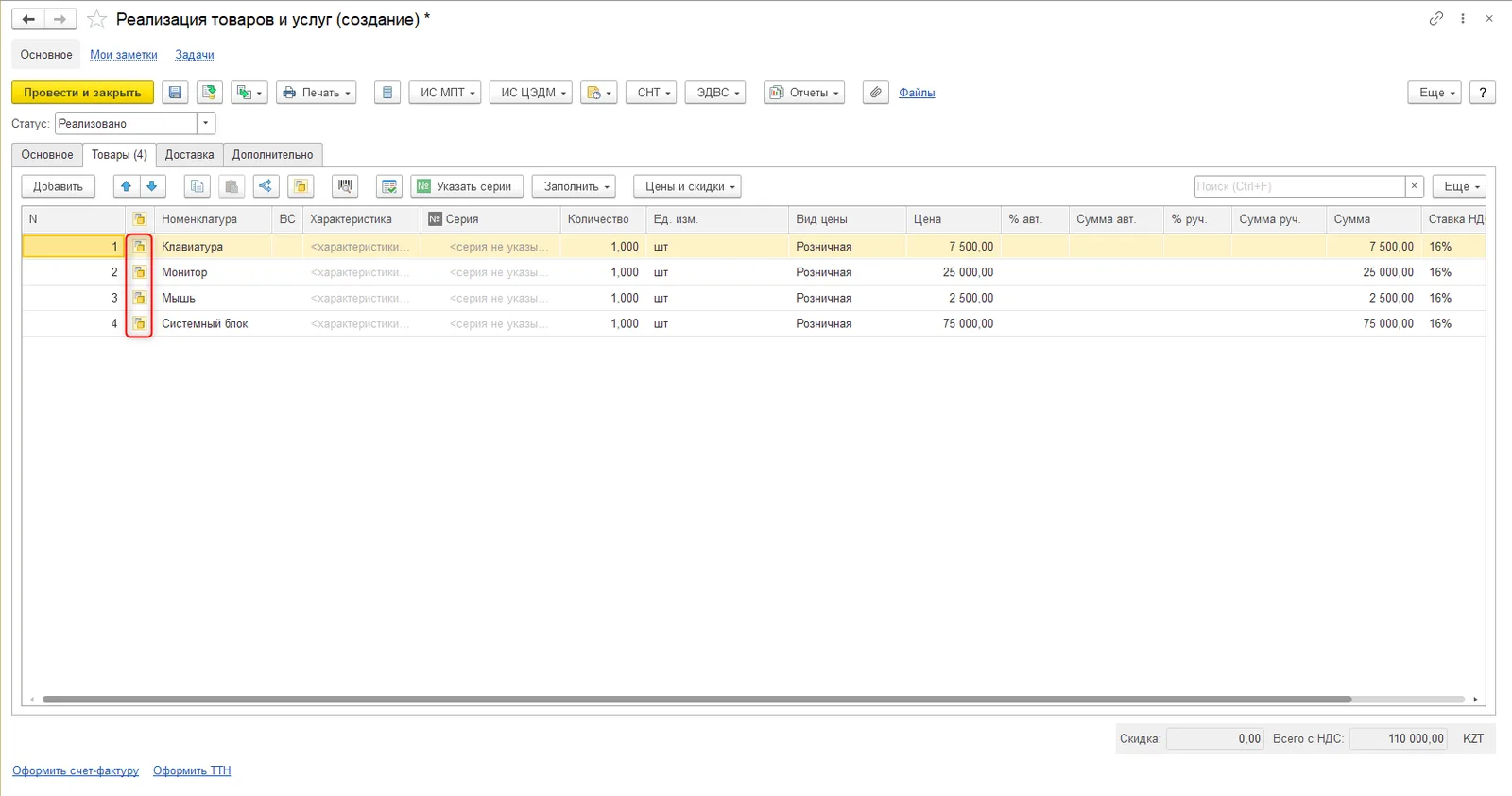1512x796 pixels.
Task: Copy selected rows with the copy icon
Action: coord(197,186)
